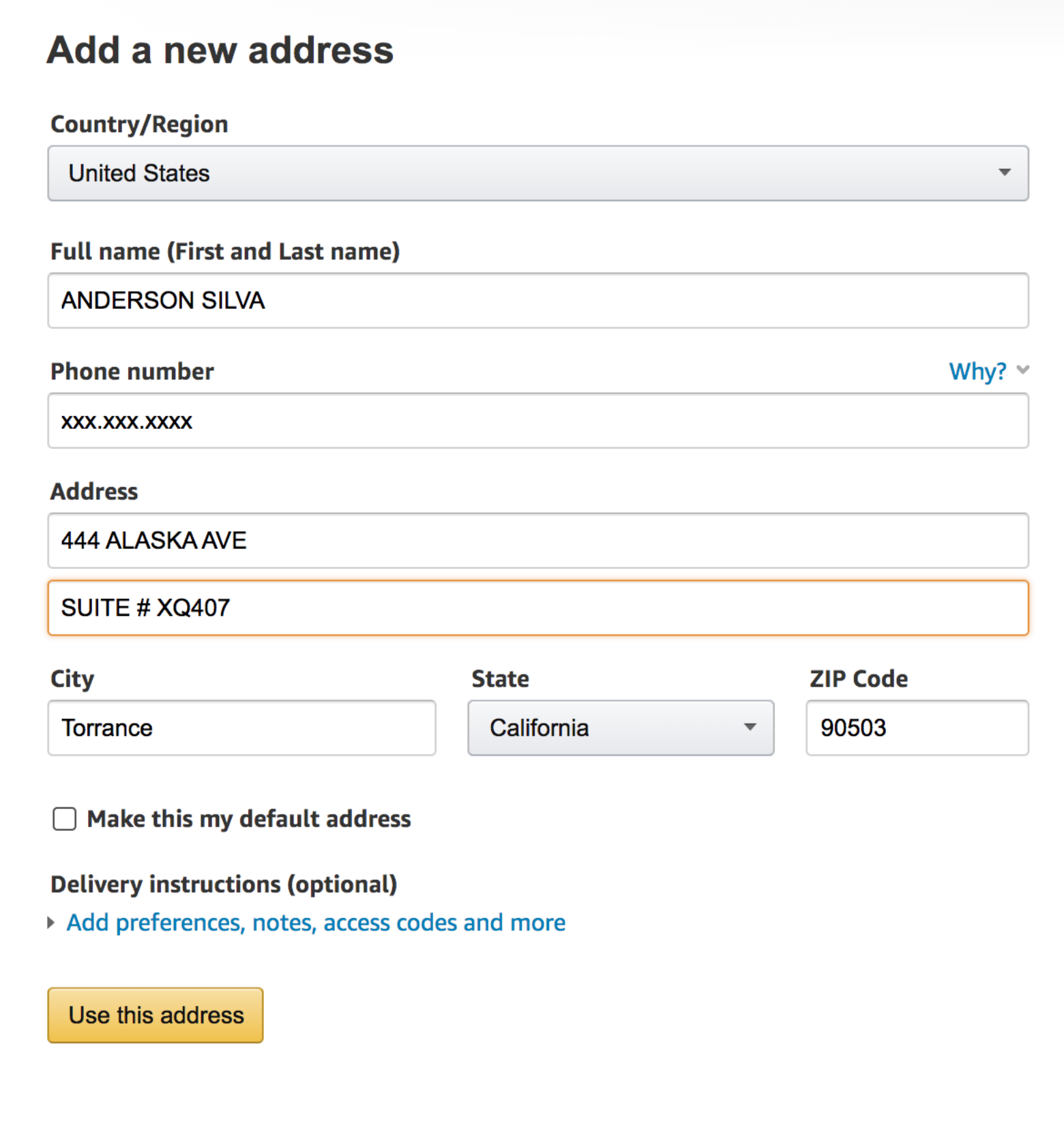Click the ZIP Code field with 90503
1064x1143 pixels.
(x=917, y=728)
